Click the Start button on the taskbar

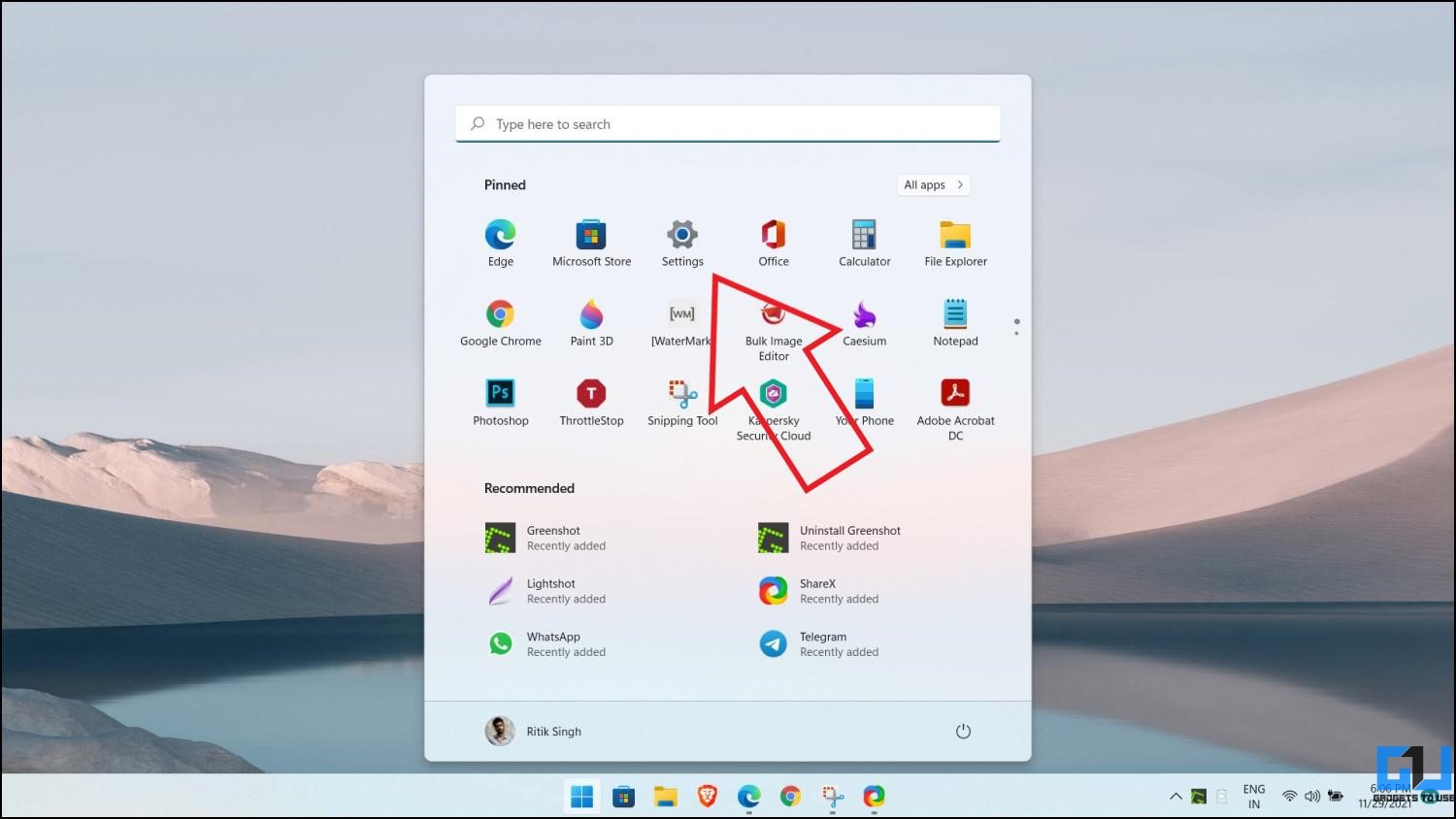tap(582, 797)
